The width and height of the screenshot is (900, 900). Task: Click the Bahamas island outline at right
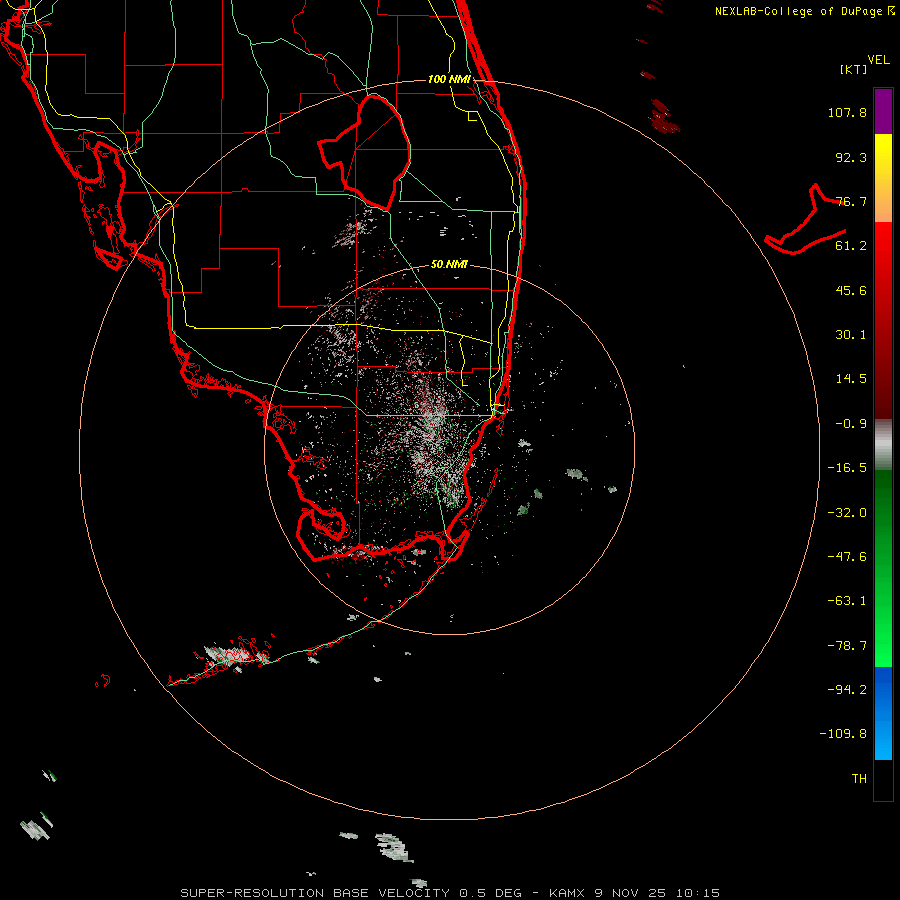pos(805,220)
